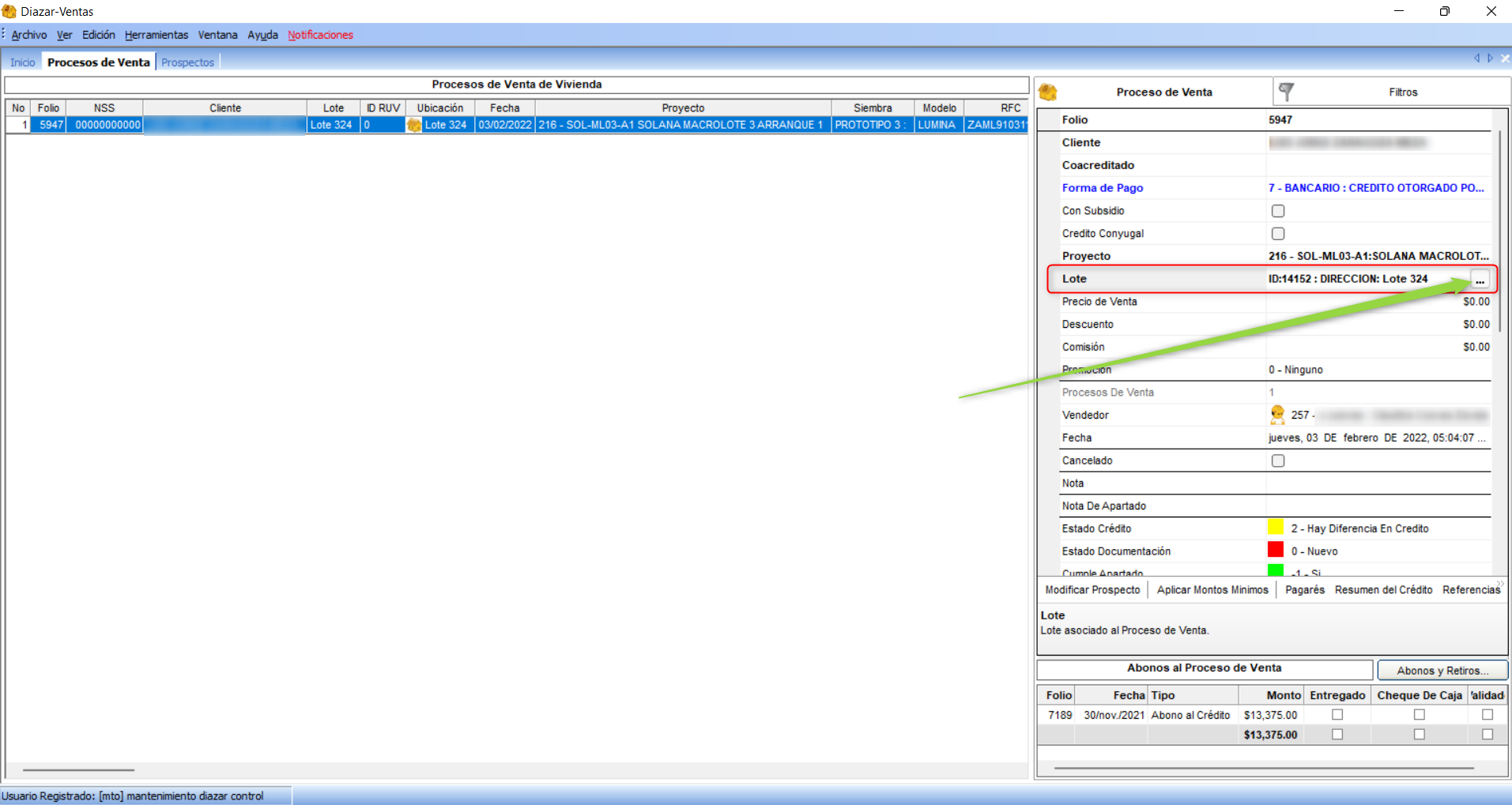Click the Vendedor person icon
This screenshot has width=1512, height=805.
pos(1277,415)
